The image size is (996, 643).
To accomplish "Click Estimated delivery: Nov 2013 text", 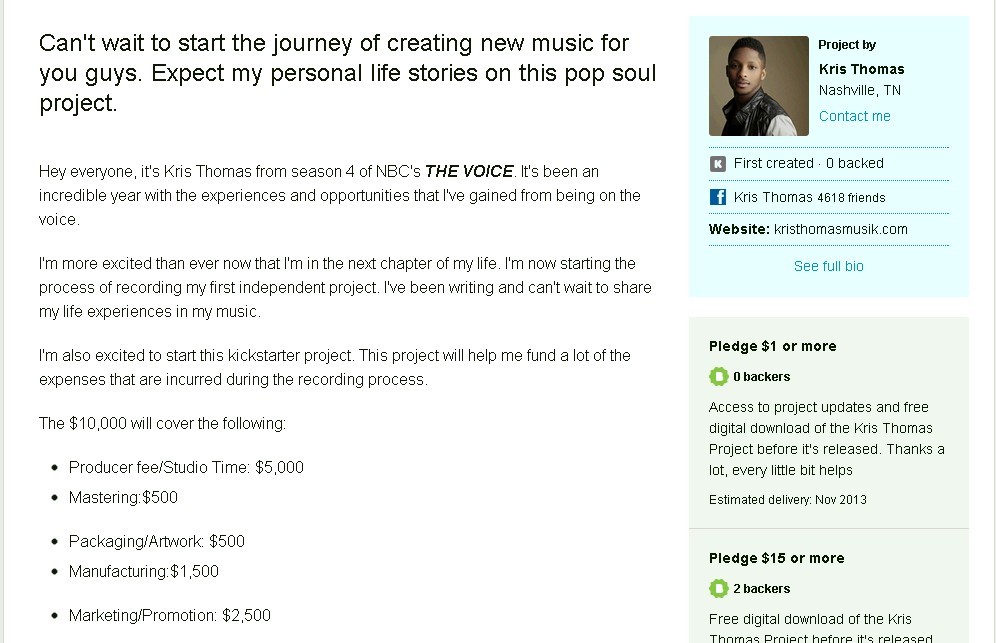I will coord(787,499).
